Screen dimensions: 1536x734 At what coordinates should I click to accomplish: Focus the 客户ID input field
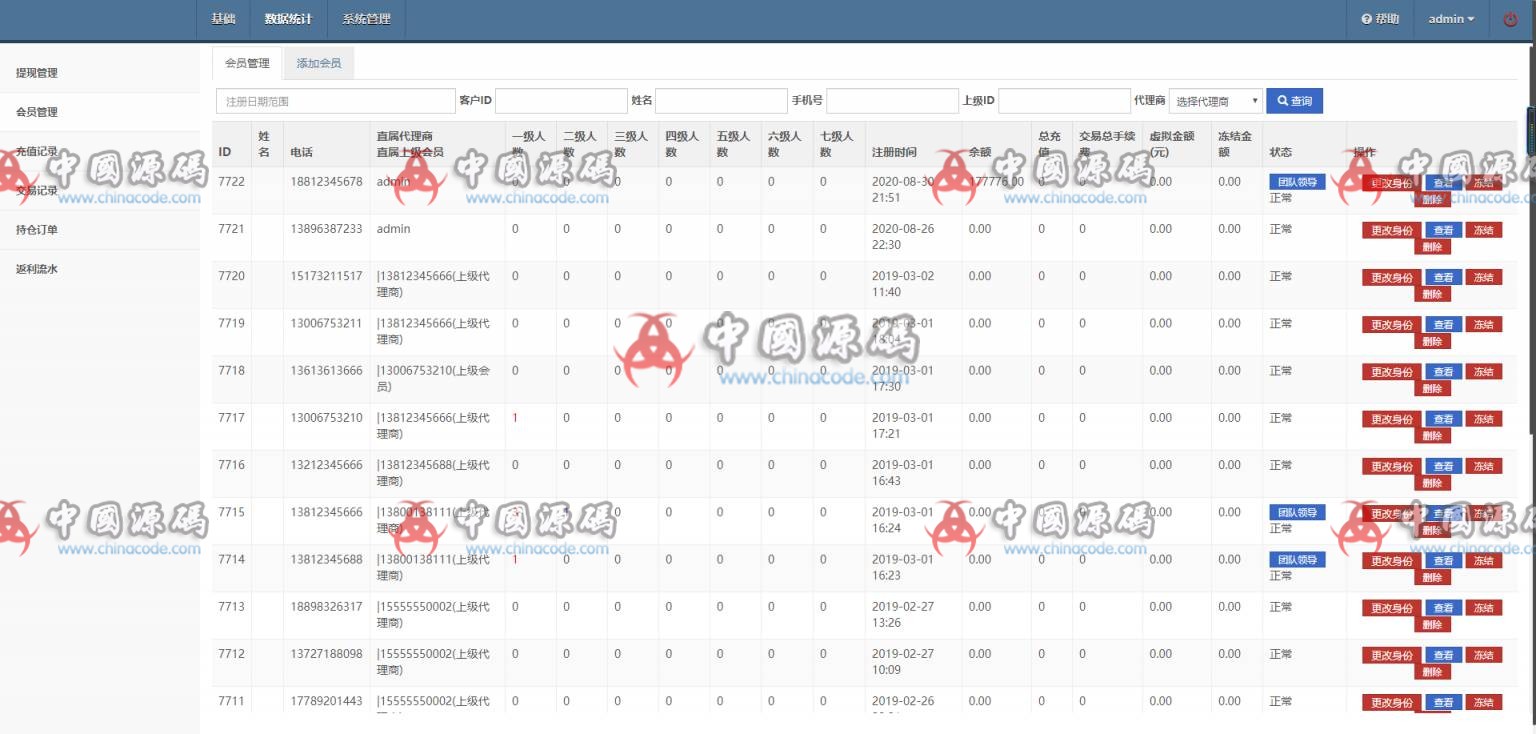[561, 101]
